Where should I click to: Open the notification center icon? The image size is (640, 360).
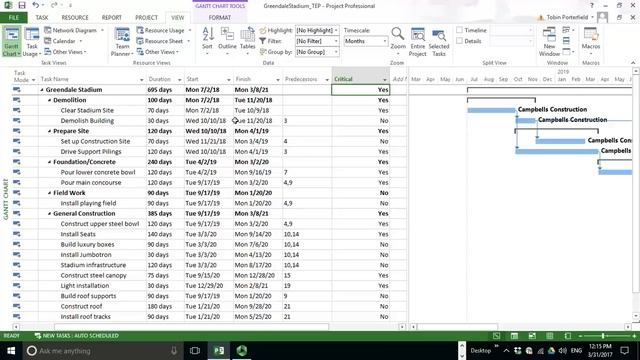[624, 351]
